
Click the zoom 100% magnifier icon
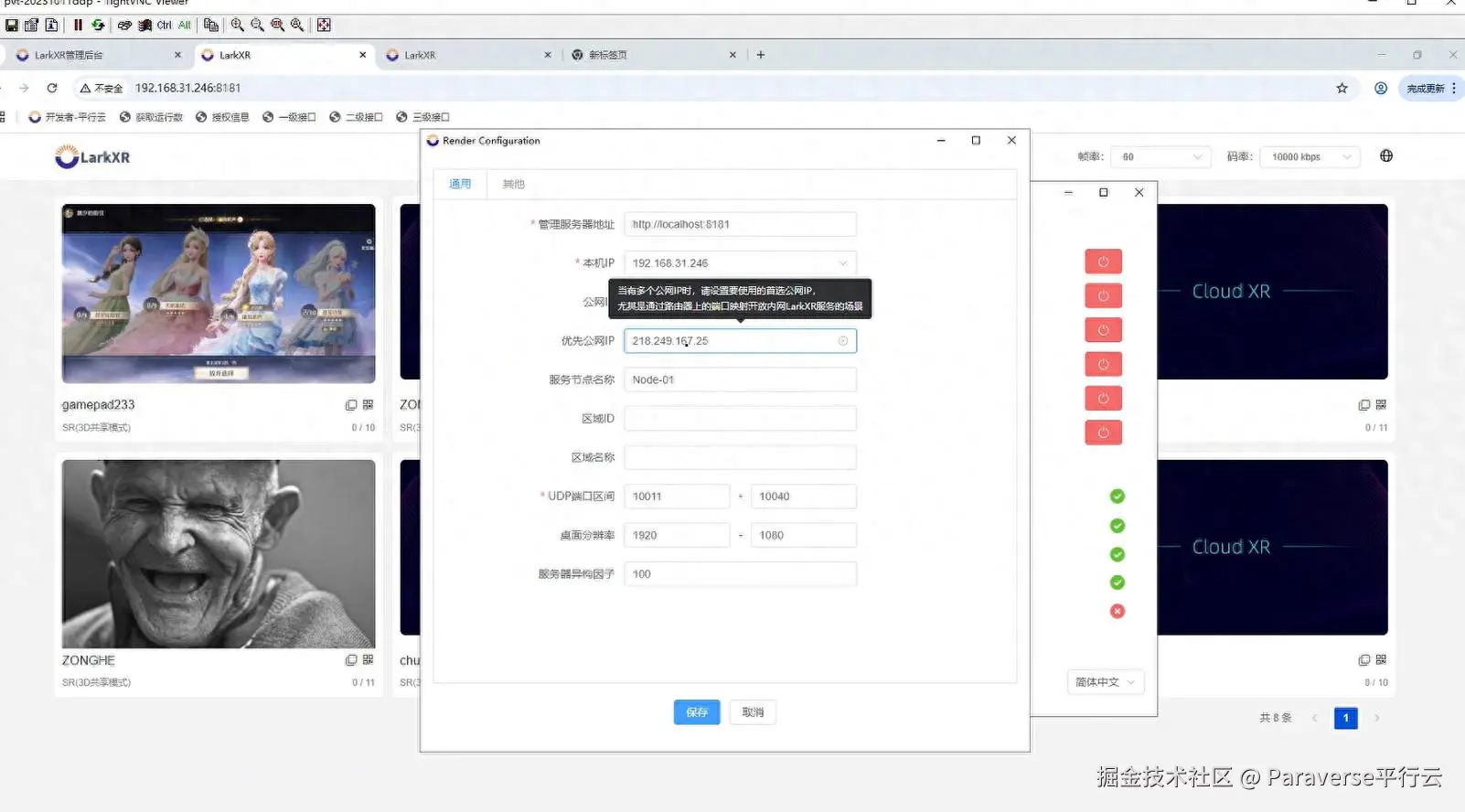[277, 25]
